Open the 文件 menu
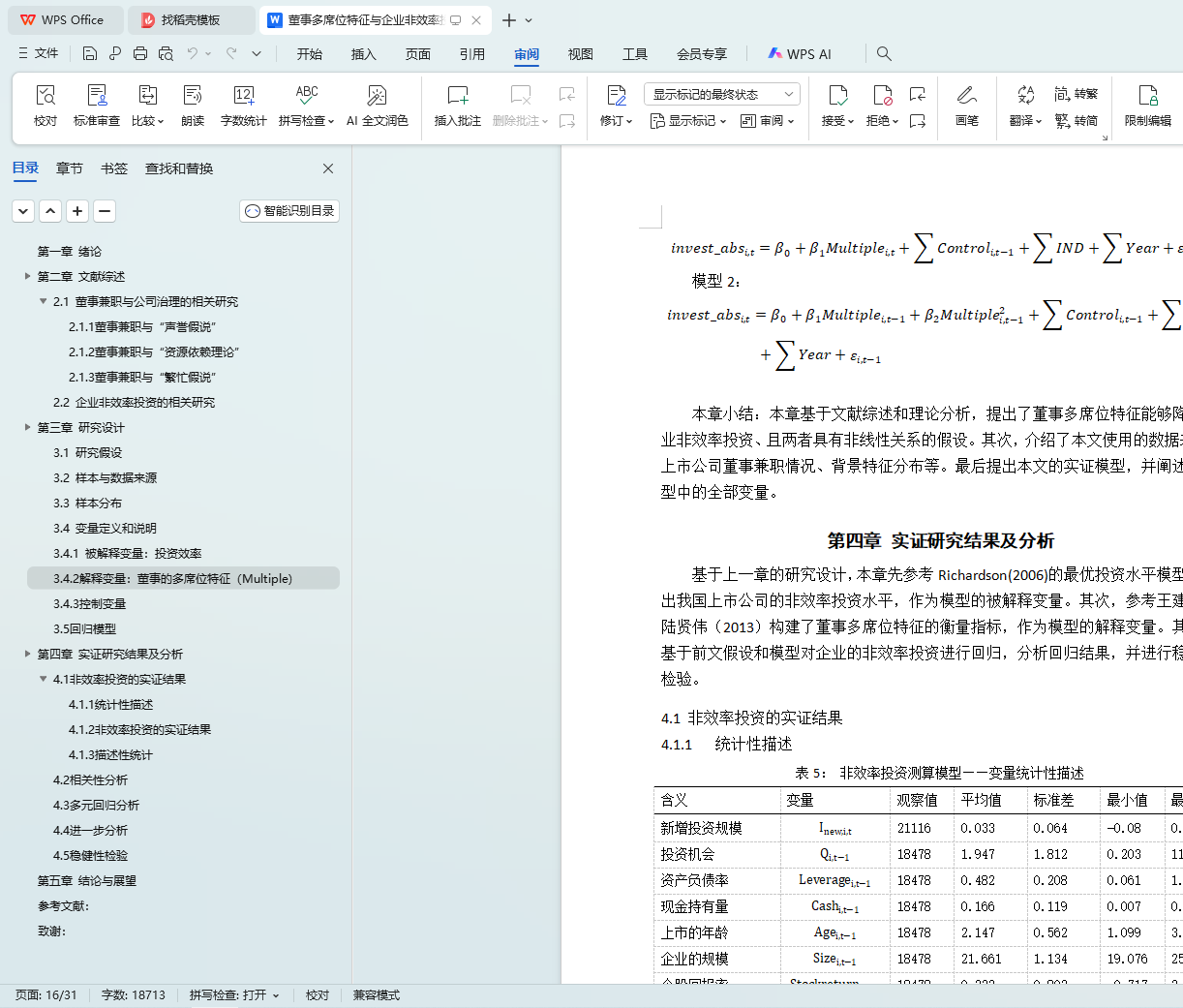This screenshot has width=1183, height=1008. coord(39,53)
